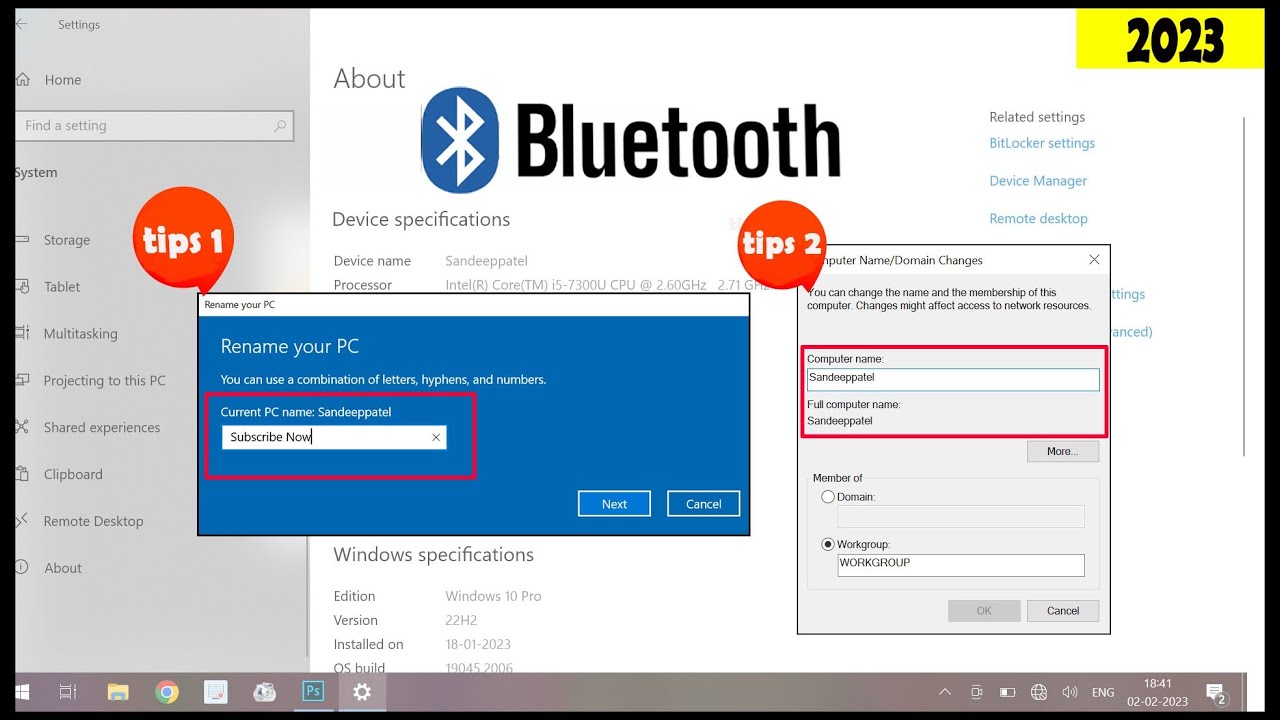
Task: Clear the PC name field with X
Action: coord(436,437)
